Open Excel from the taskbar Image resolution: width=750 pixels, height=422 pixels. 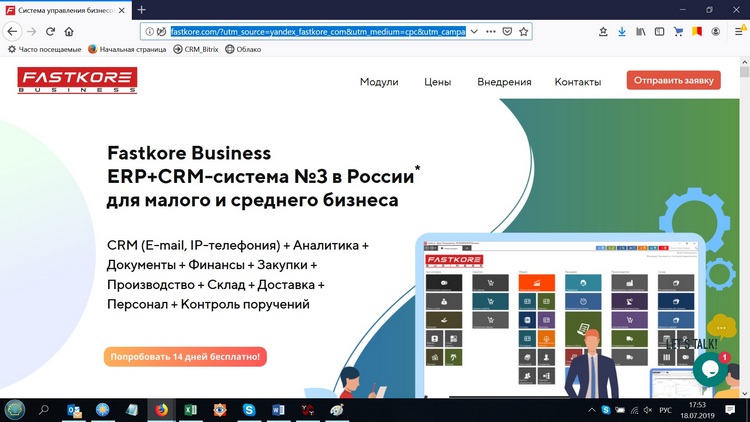click(190, 410)
